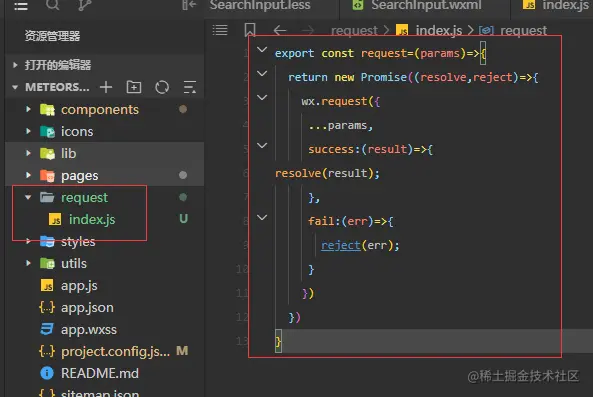Go forward with the right arrow icon

[308, 30]
